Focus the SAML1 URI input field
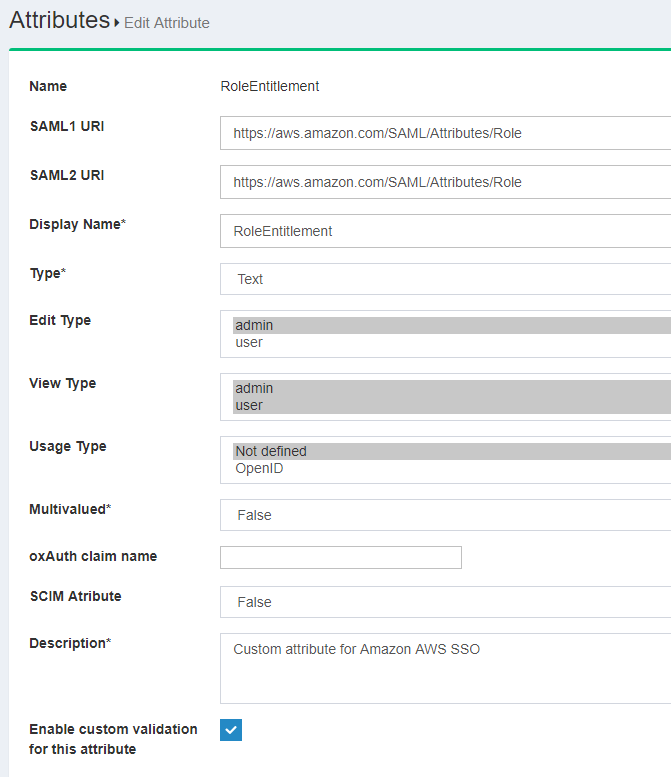 [445, 132]
